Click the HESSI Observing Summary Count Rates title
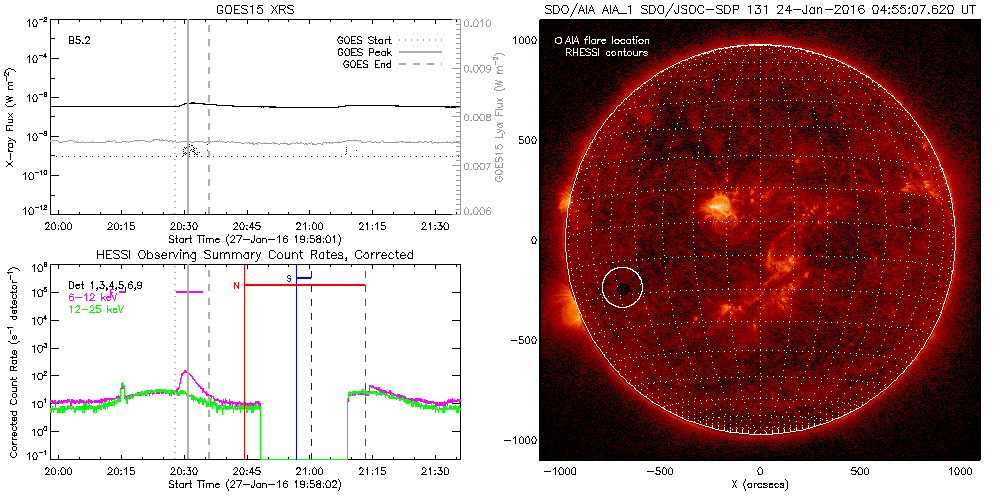Screen dimensions: 1000x500 click(255, 254)
